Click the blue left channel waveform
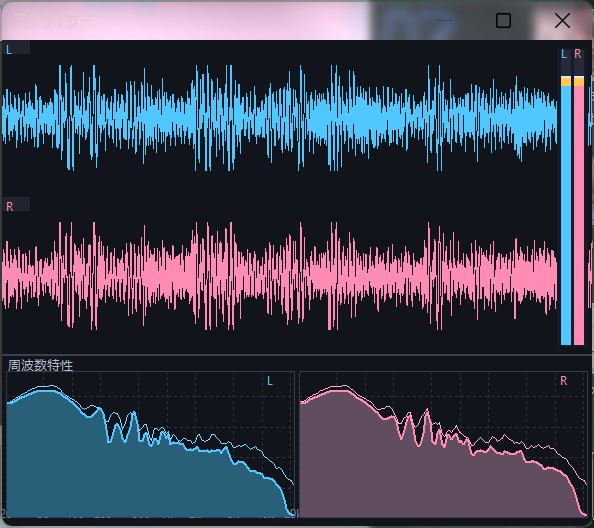 280,118
